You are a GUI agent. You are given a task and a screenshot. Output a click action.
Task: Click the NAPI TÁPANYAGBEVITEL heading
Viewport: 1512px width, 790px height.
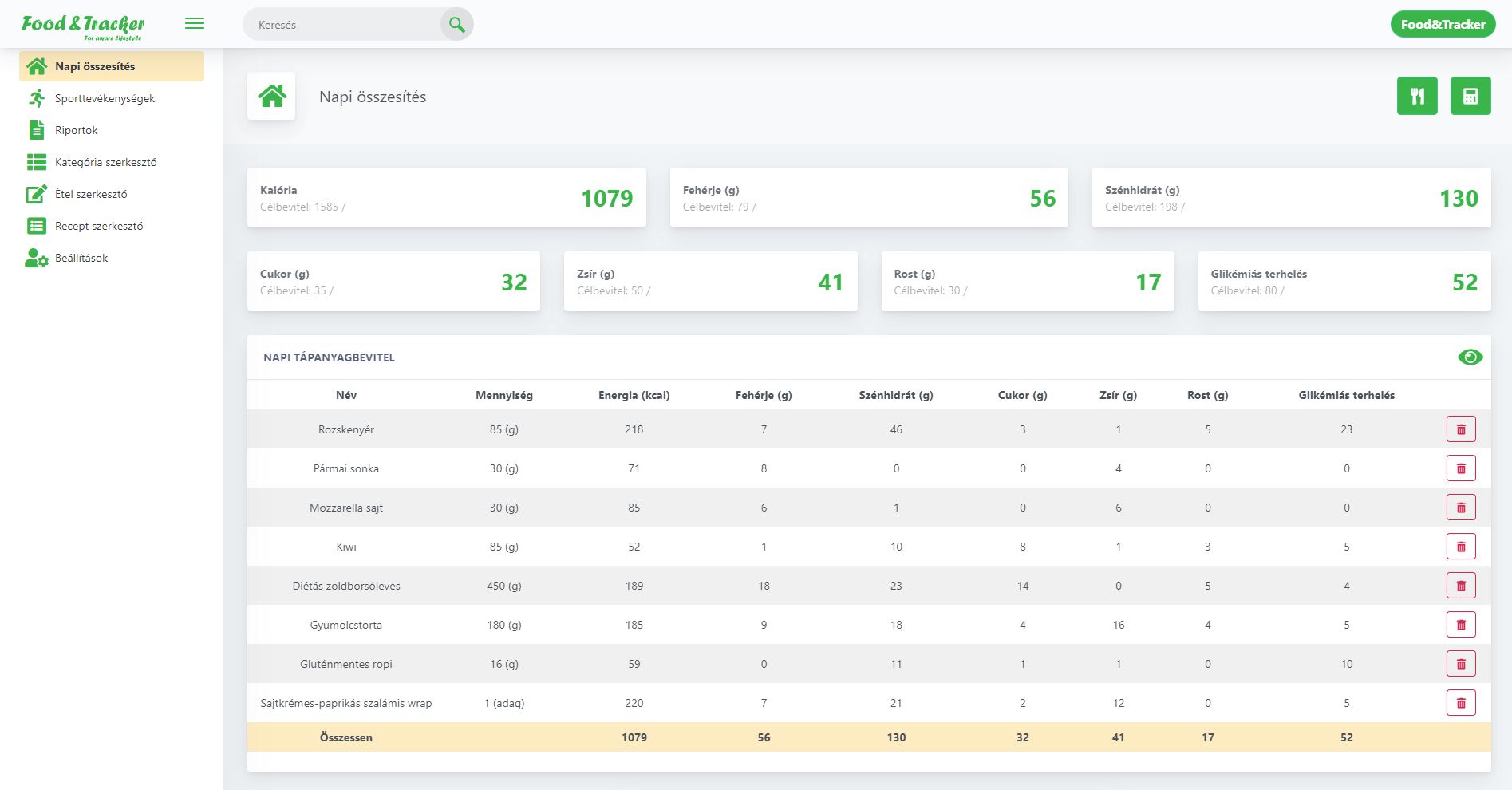(x=329, y=357)
